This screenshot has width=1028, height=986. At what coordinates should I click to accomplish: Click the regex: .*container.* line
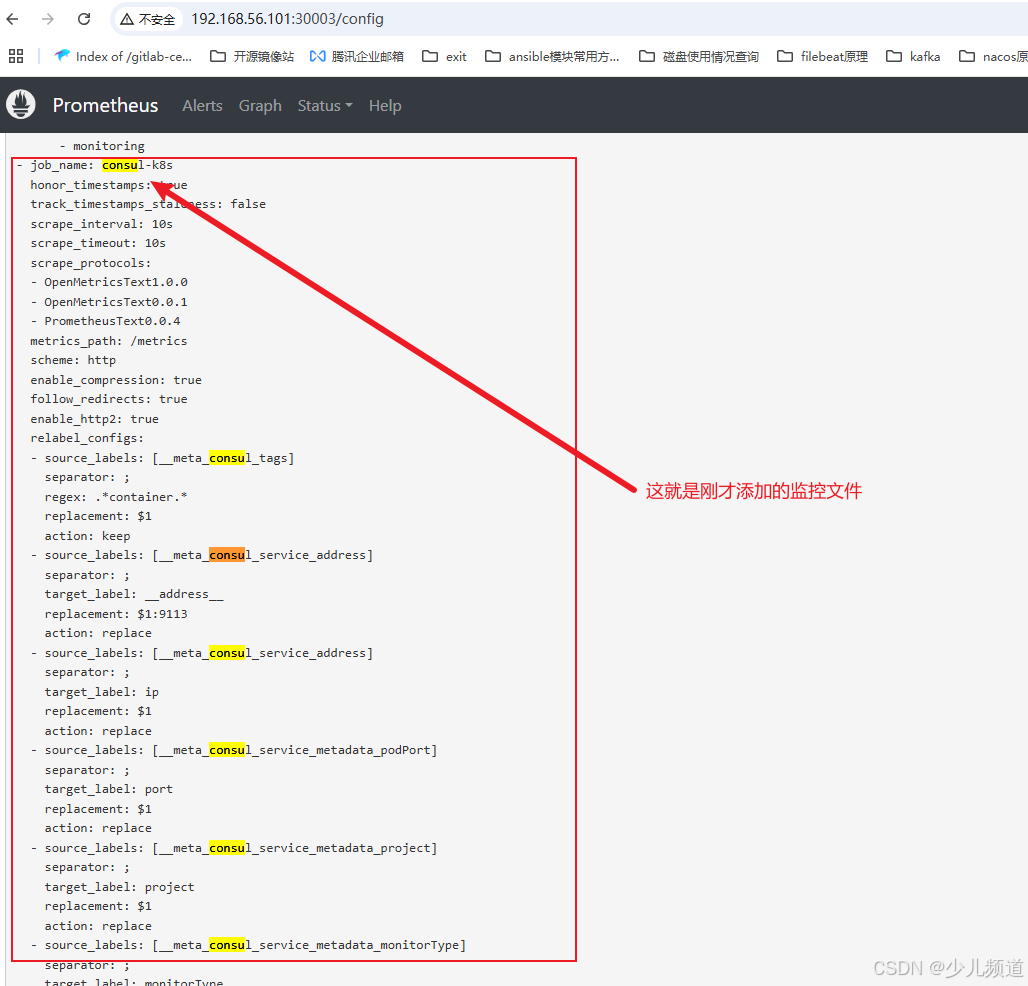coord(116,497)
